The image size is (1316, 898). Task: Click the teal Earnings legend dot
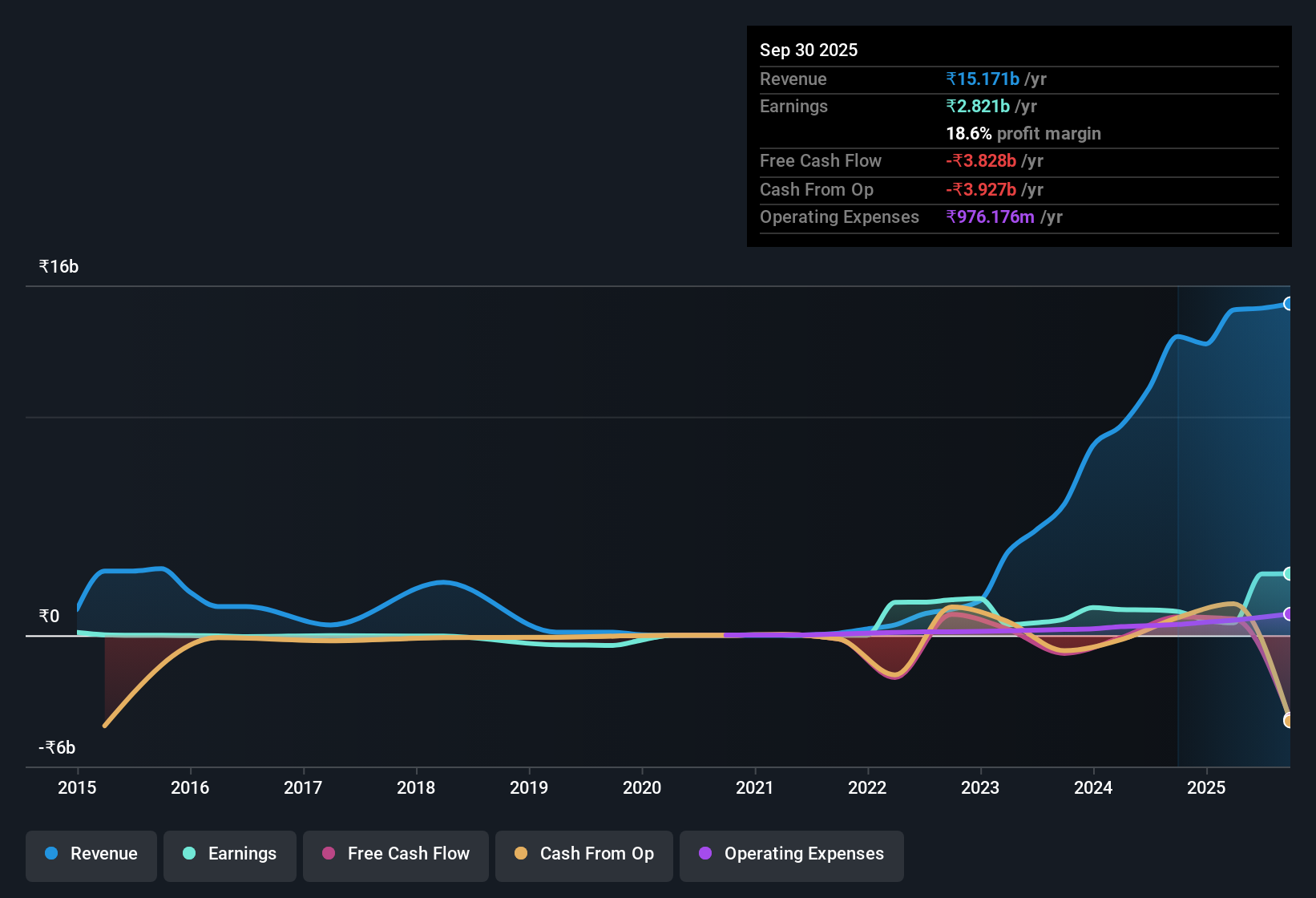[x=189, y=854]
